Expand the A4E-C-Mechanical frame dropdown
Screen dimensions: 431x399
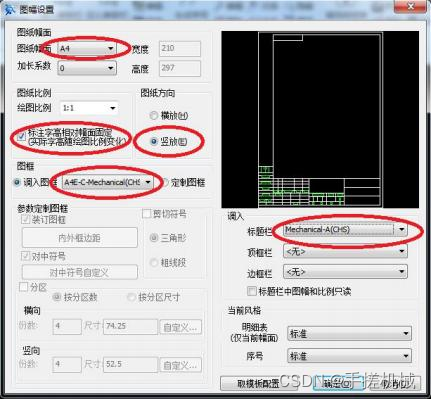click(x=108, y=182)
